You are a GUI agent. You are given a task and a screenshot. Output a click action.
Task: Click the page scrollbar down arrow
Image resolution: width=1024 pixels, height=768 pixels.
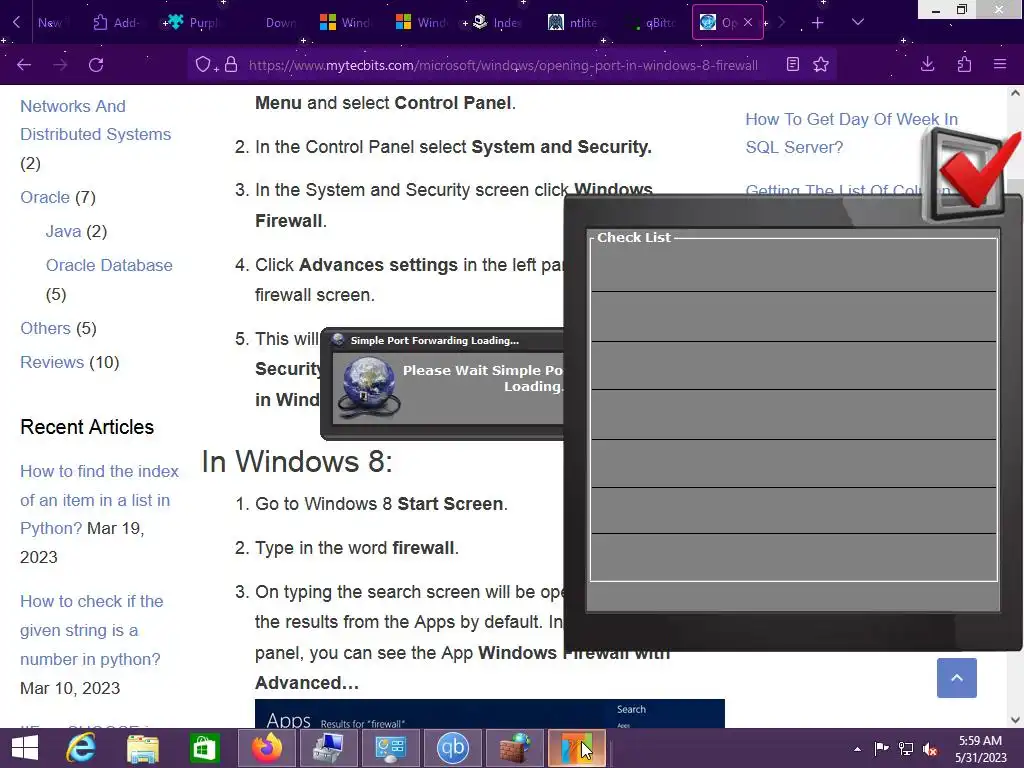pyautogui.click(x=1016, y=720)
